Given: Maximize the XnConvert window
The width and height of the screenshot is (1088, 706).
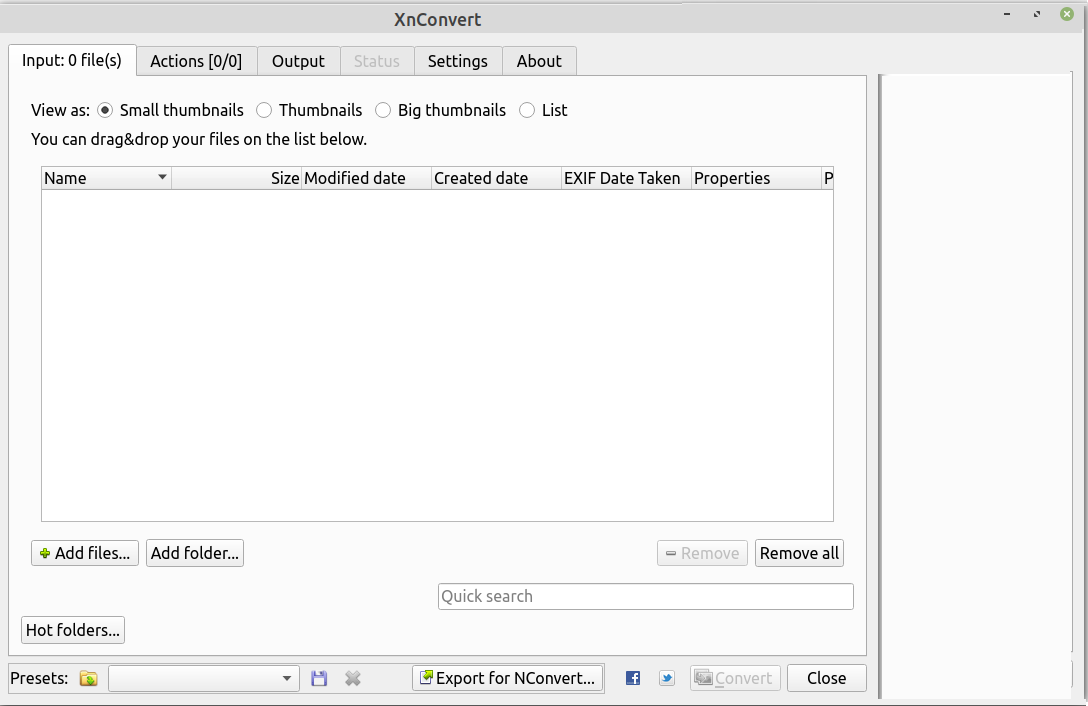Looking at the screenshot, I should [x=1037, y=14].
